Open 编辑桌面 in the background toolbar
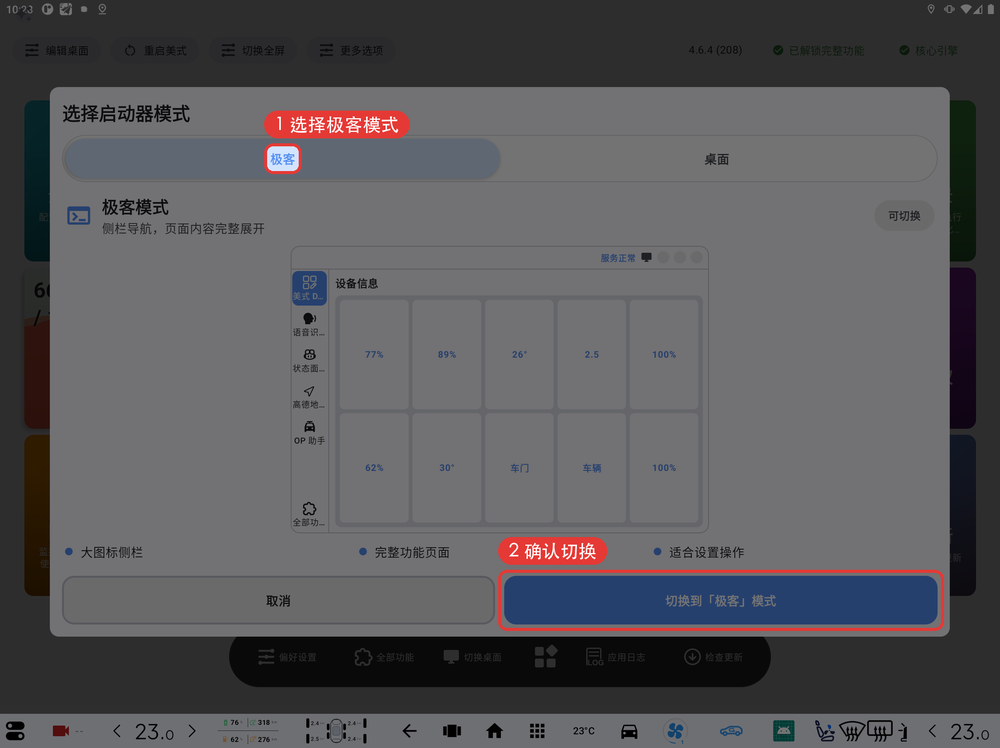Screen dimensions: 1000x748 (57, 50)
